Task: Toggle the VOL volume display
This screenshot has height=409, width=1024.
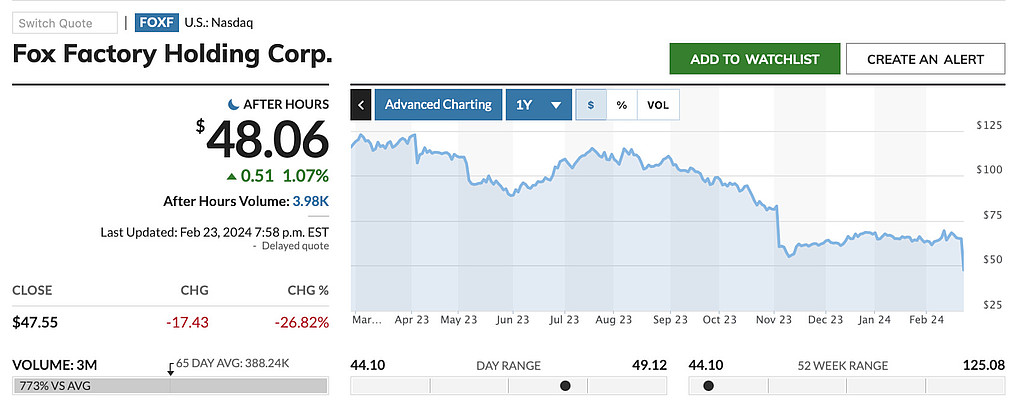Action: (x=657, y=104)
